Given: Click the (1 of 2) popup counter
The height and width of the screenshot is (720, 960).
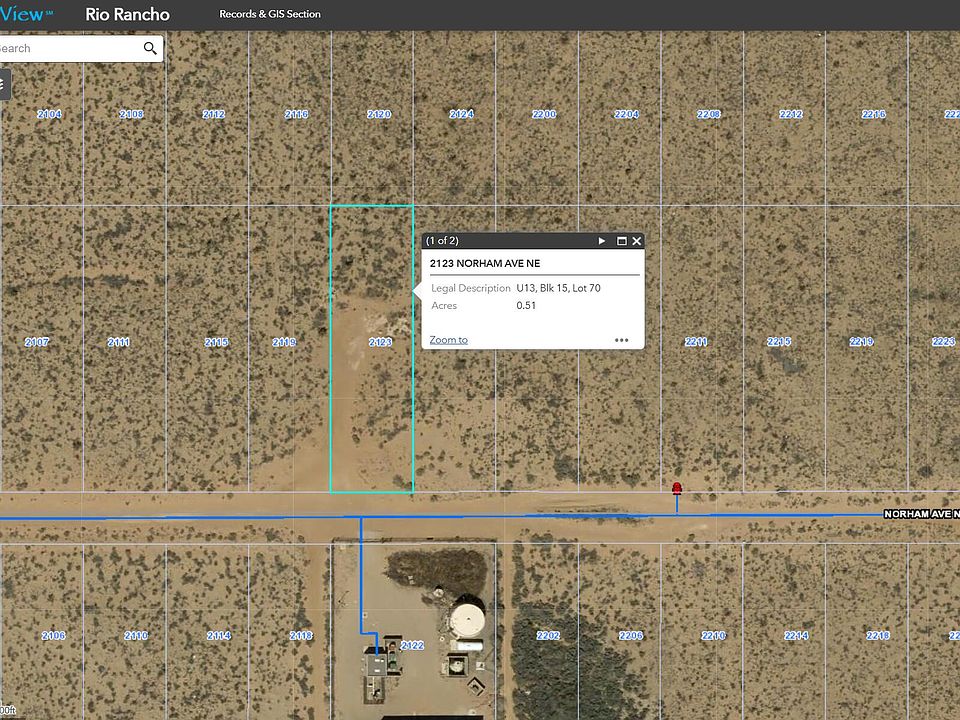Looking at the screenshot, I should point(442,241).
